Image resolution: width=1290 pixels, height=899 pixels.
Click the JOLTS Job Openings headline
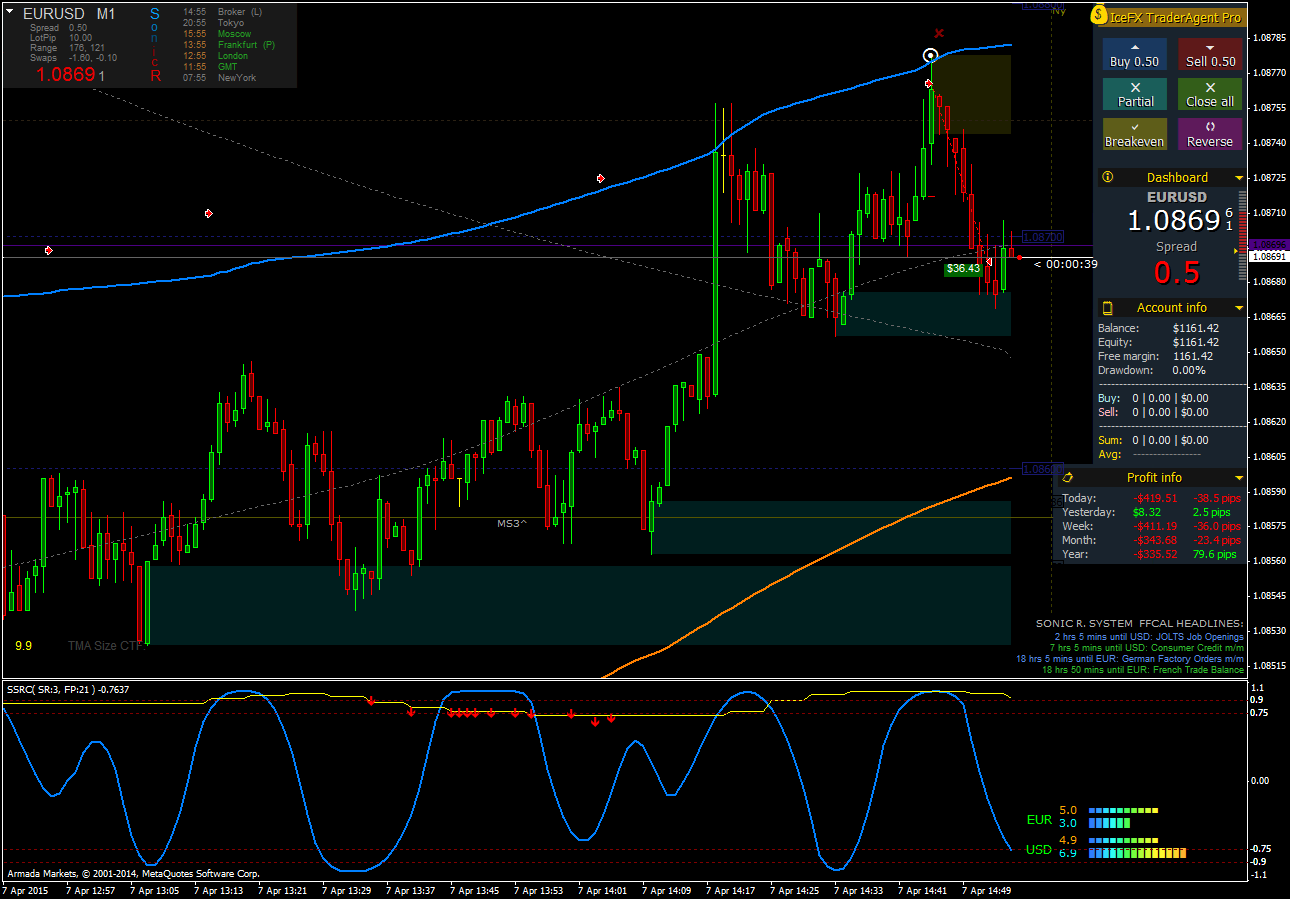[x=1149, y=636]
